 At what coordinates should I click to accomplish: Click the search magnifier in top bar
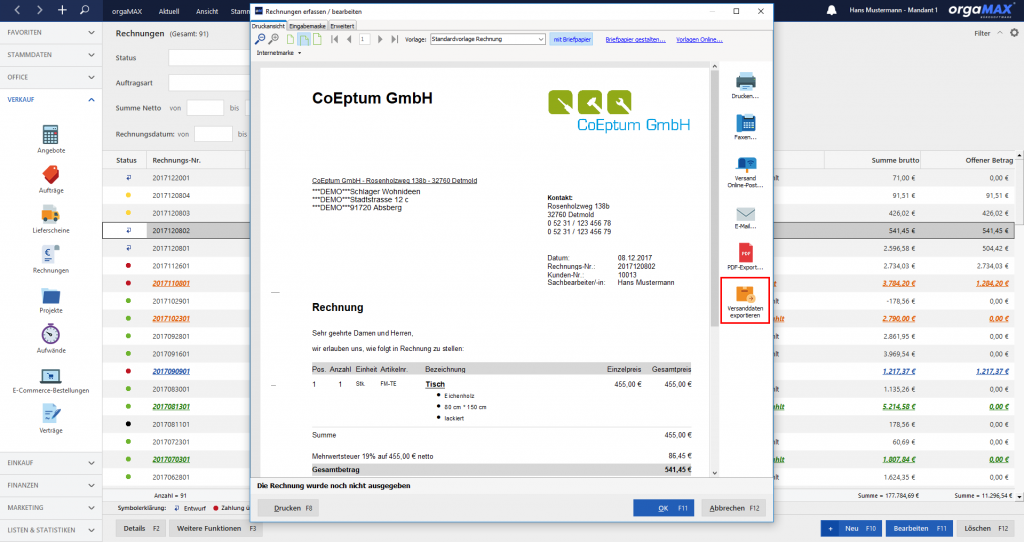(x=85, y=10)
